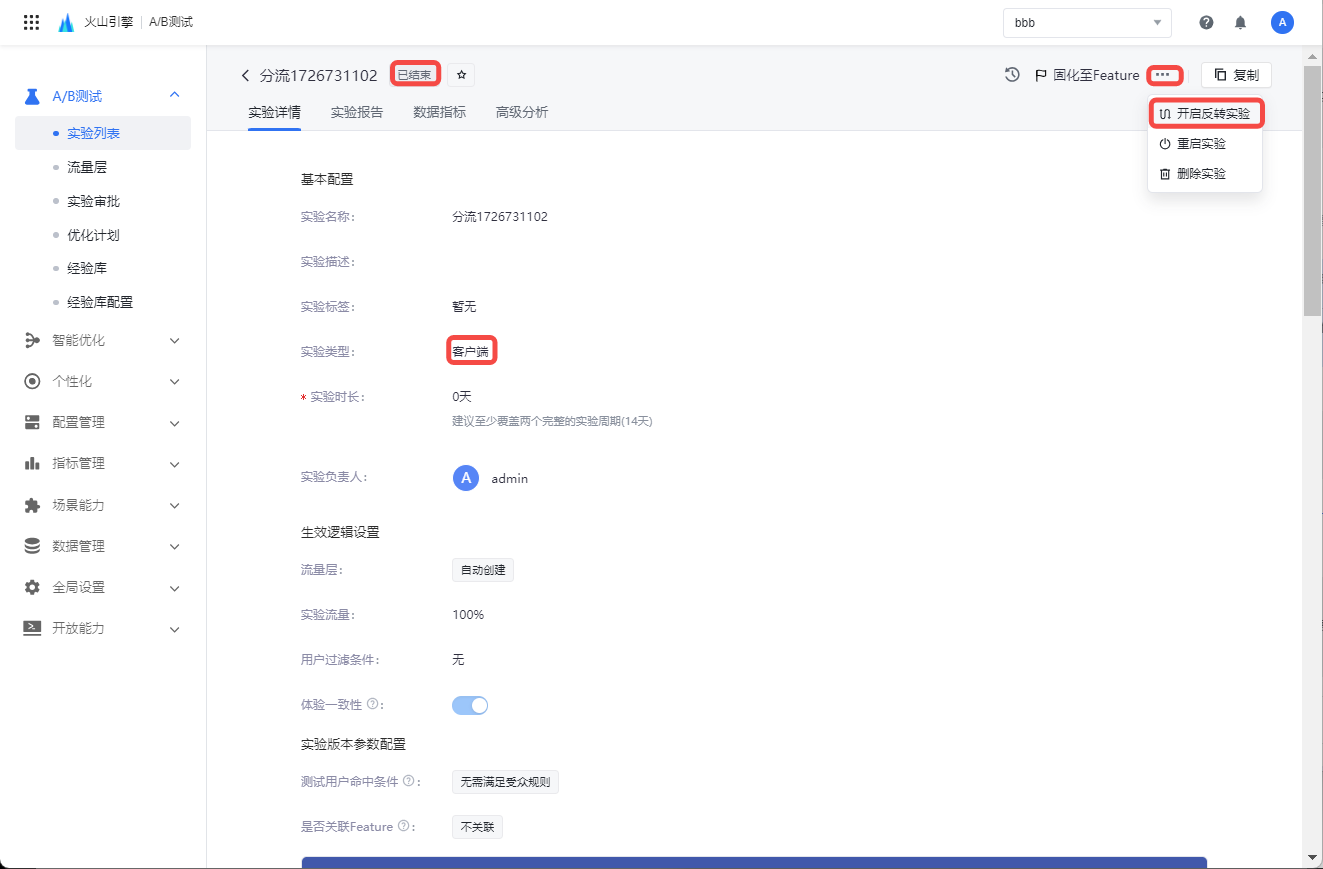This screenshot has width=1323, height=869.
Task: Click the 智能优化 sidebar icon
Action: click(32, 341)
